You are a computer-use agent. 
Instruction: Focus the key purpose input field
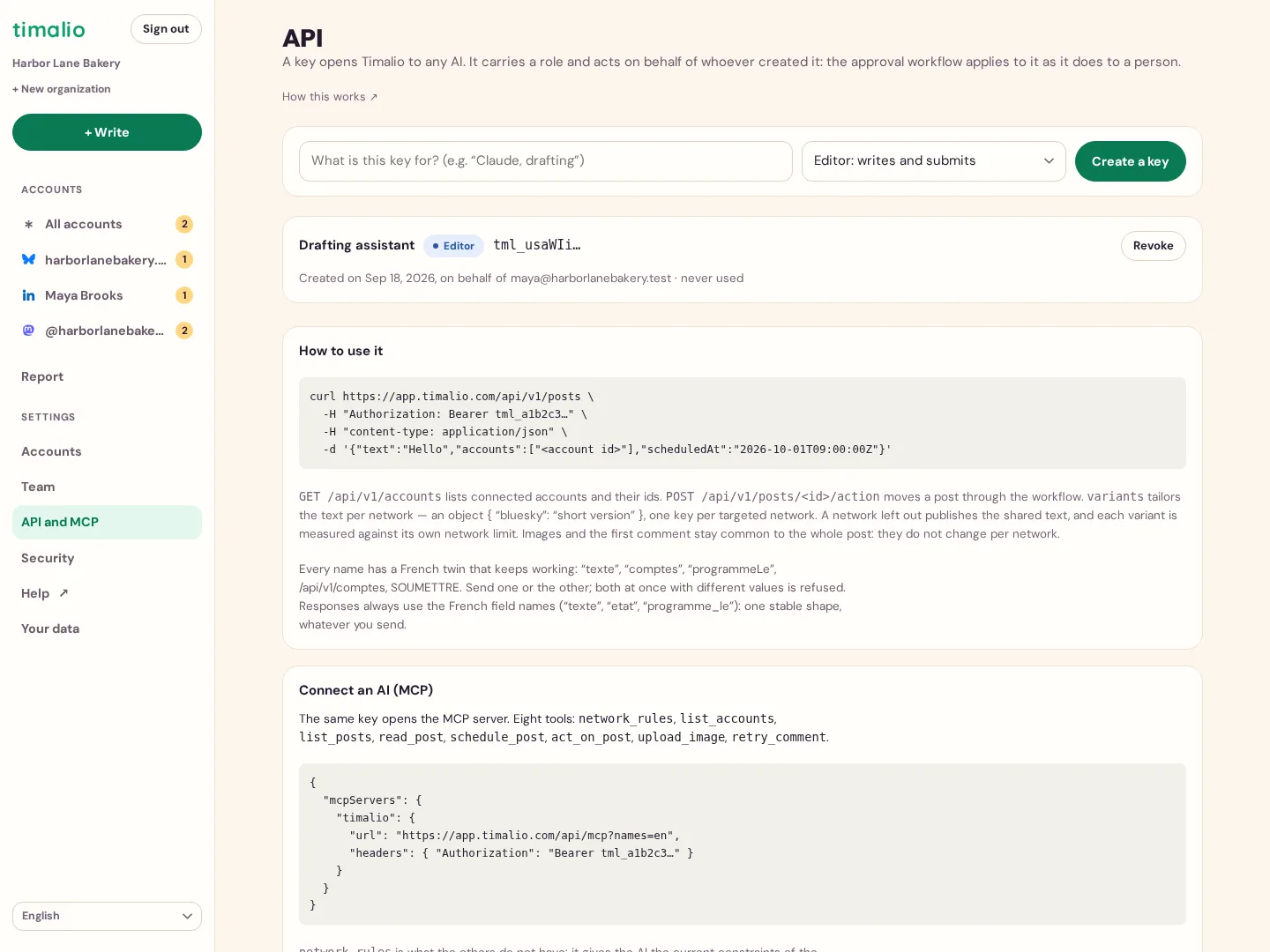click(545, 161)
